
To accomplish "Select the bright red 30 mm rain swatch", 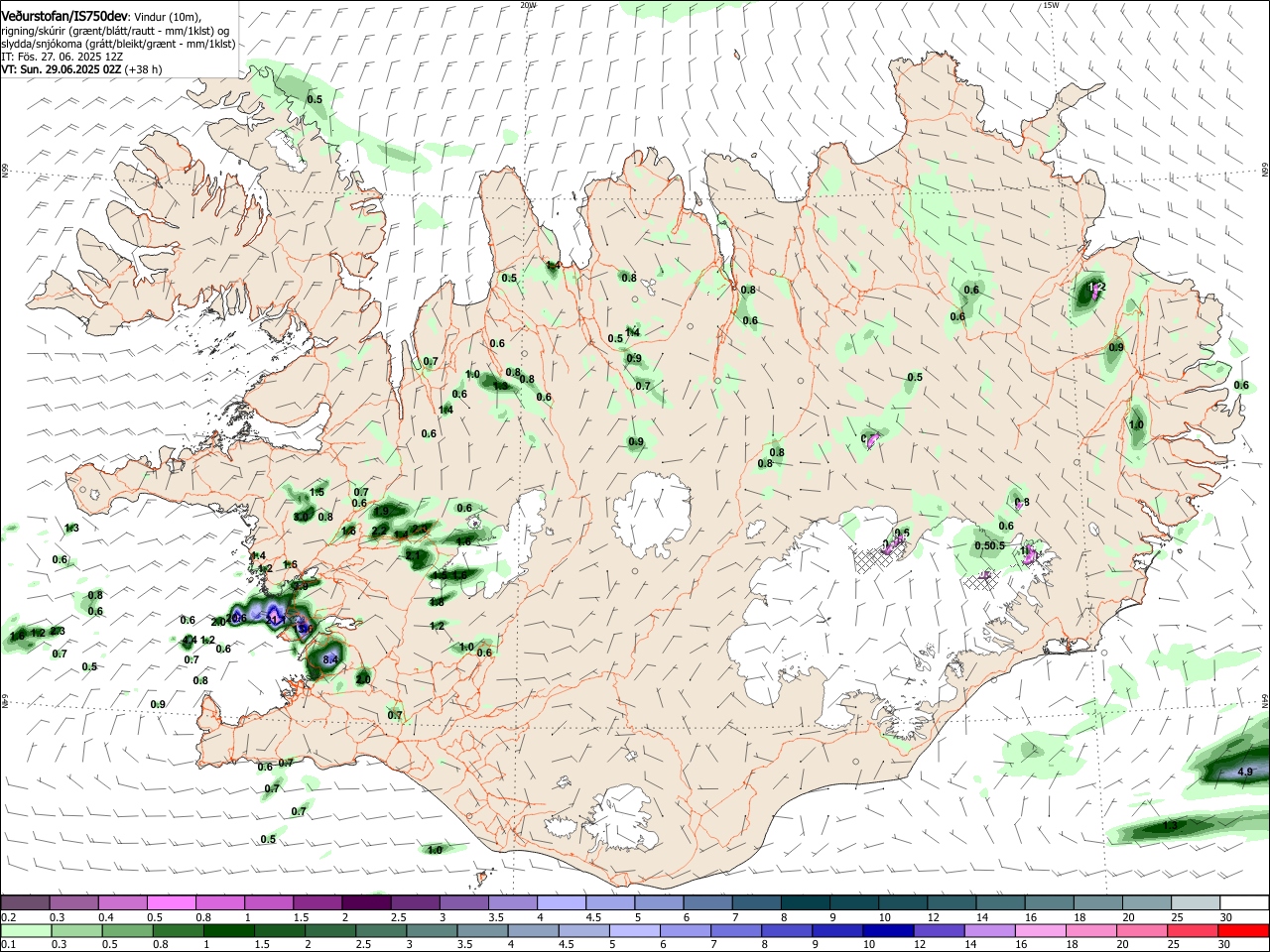I will [x=1244, y=931].
